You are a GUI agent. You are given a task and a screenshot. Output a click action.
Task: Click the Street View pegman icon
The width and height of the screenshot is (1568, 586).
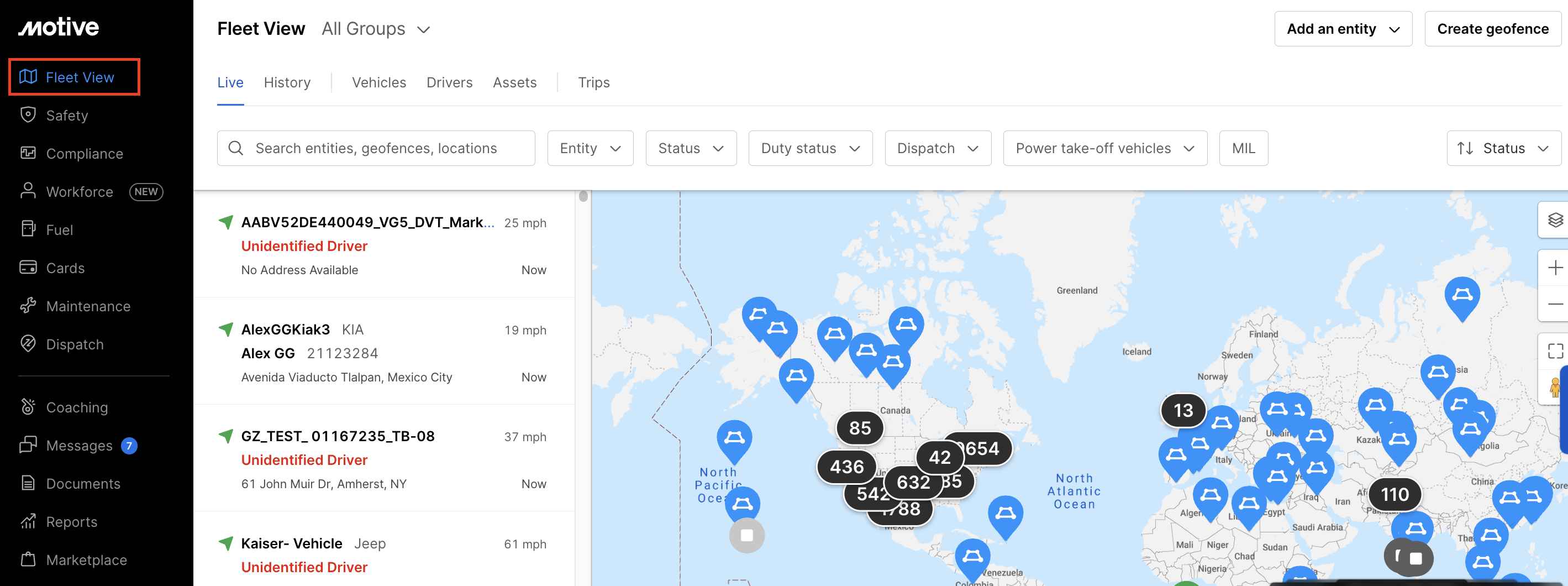(x=1555, y=387)
